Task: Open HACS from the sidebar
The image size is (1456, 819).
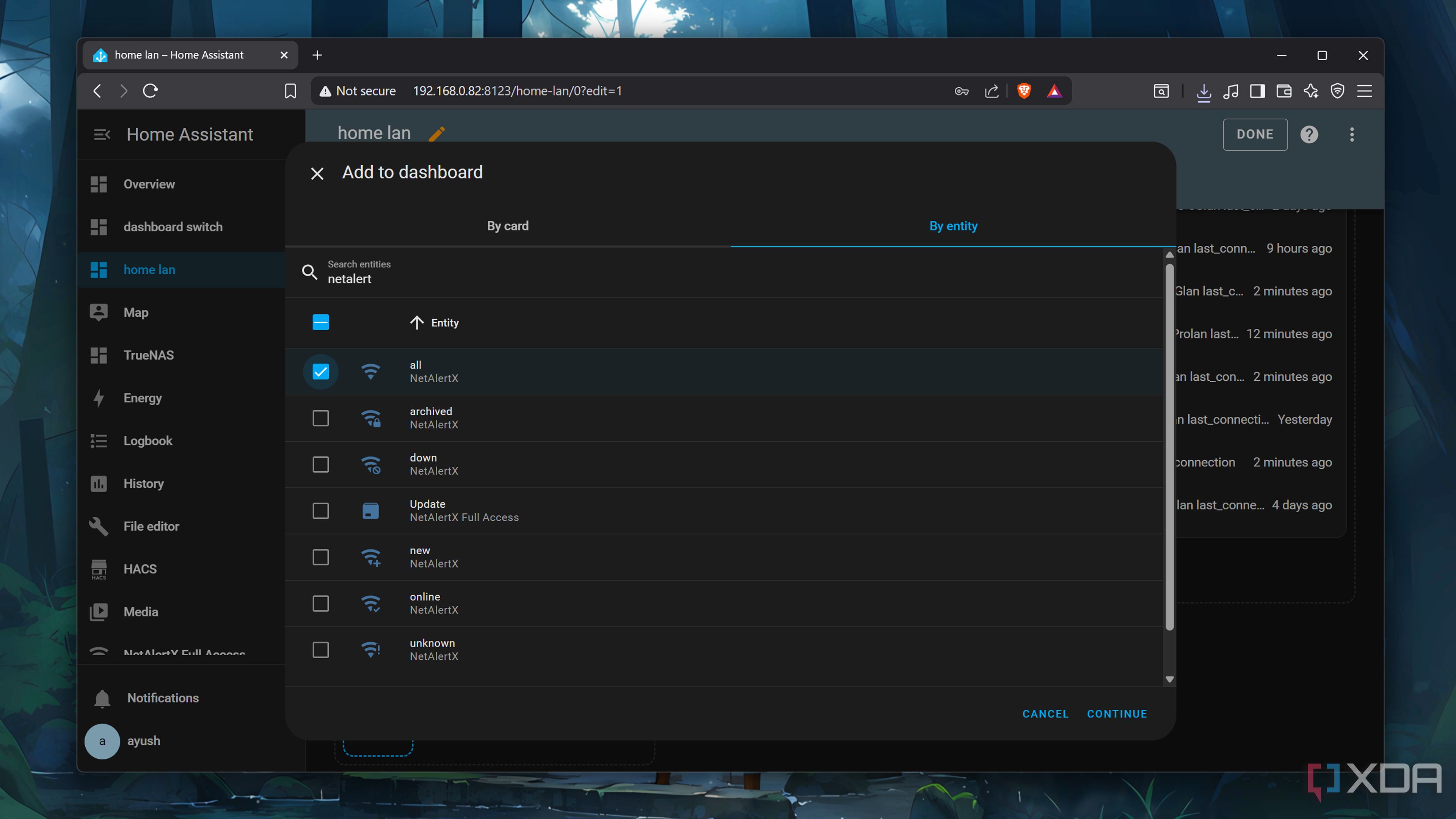Action: click(140, 569)
